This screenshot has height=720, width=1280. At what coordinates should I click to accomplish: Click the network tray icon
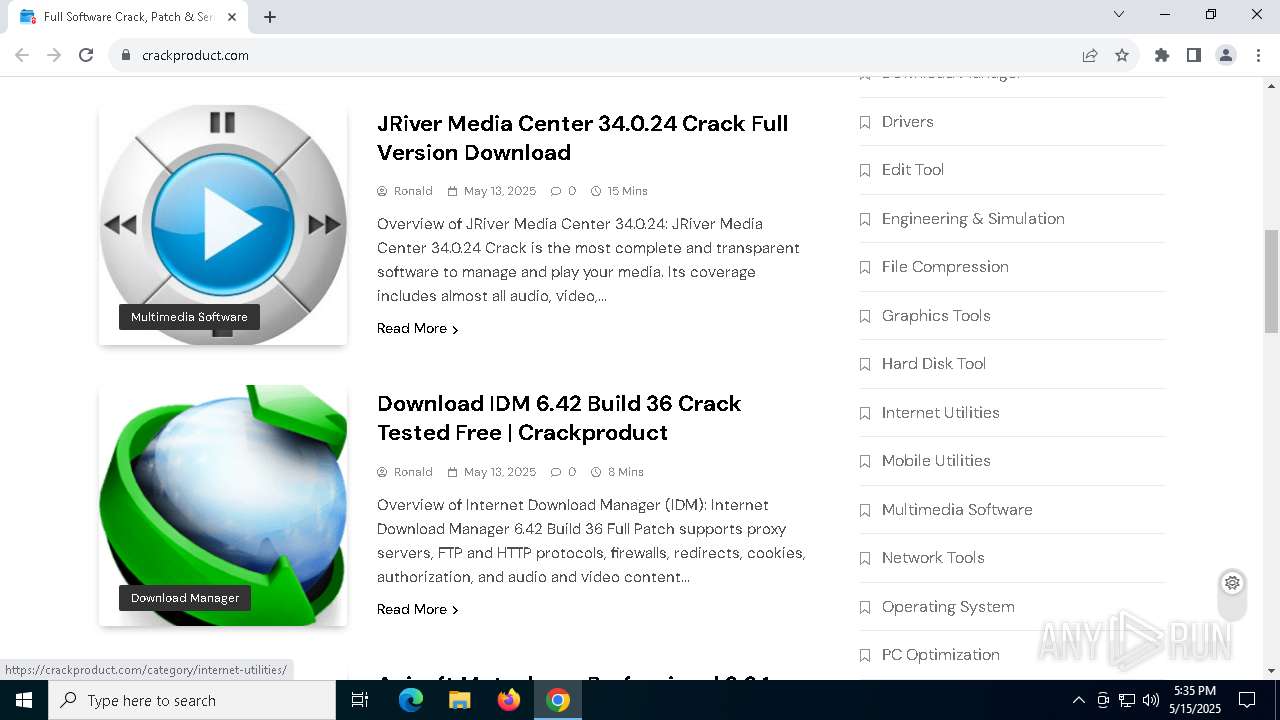point(1127,700)
